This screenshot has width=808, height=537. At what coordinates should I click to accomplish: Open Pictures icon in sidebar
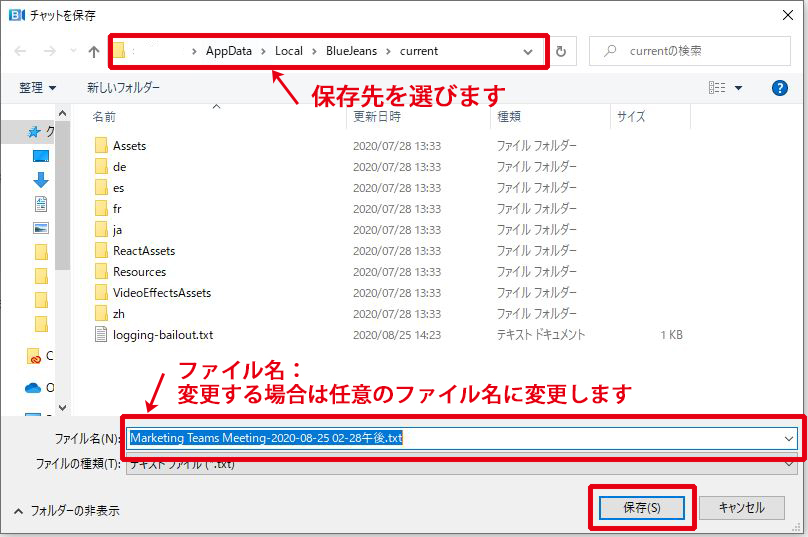click(x=41, y=228)
